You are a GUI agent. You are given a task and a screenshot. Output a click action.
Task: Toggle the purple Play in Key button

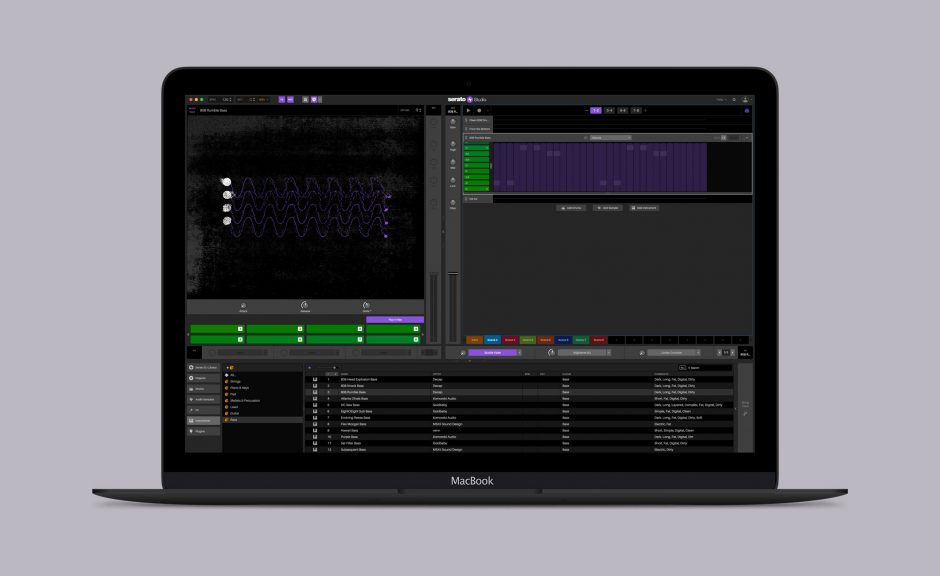pos(394,320)
